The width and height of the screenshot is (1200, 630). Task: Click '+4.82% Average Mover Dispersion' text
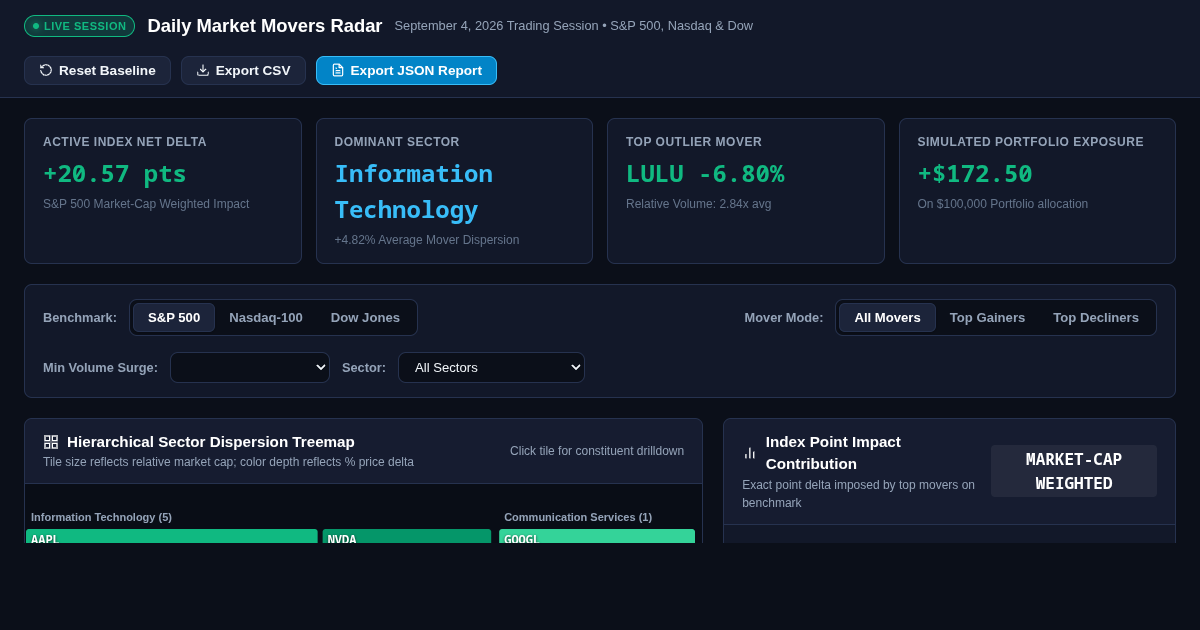tap(427, 240)
